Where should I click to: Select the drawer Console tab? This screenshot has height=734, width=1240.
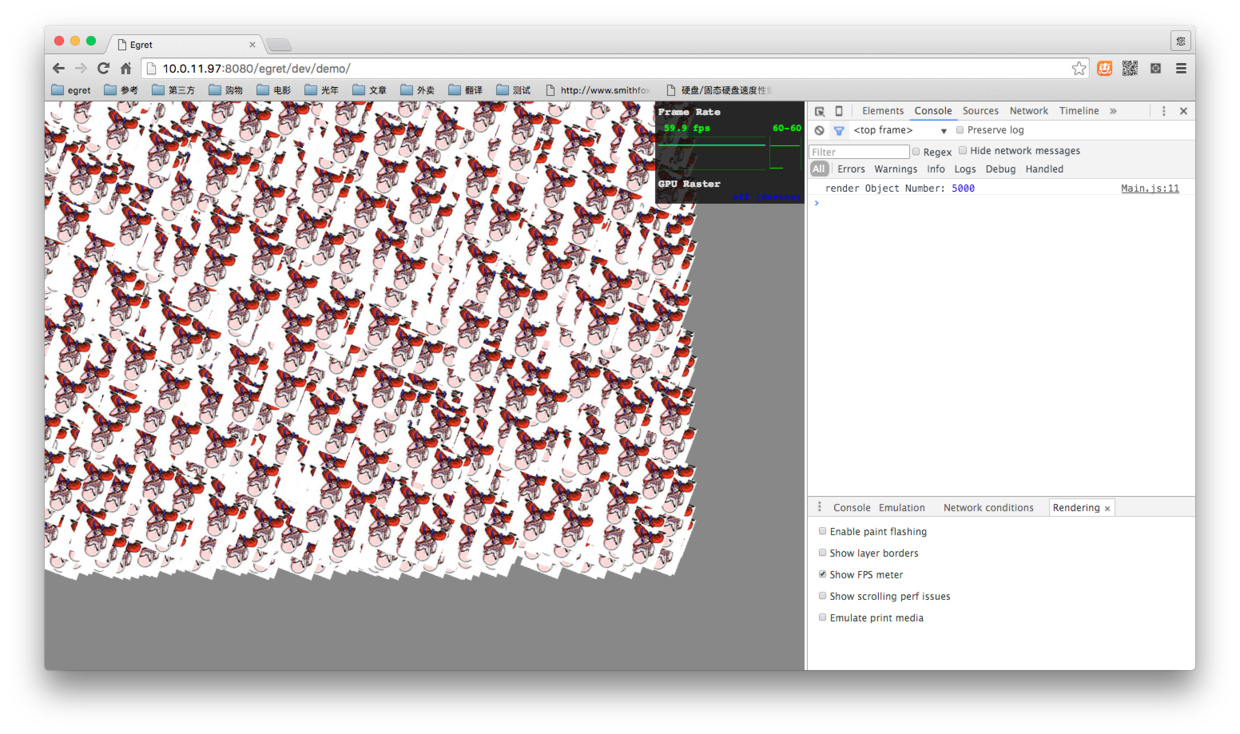click(851, 508)
